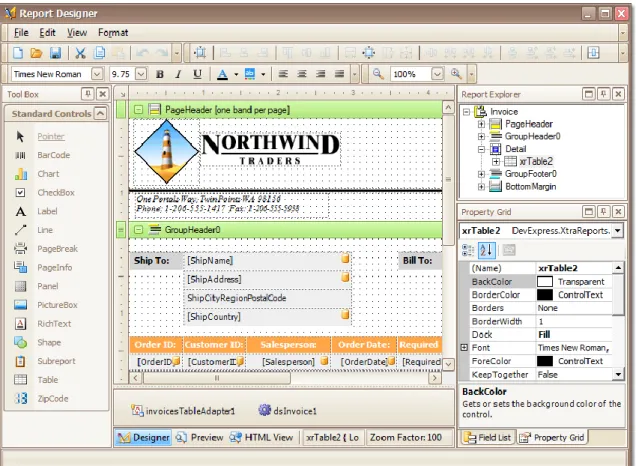Select the Table control in Tool Box
The image size is (636, 466).
[47, 380]
